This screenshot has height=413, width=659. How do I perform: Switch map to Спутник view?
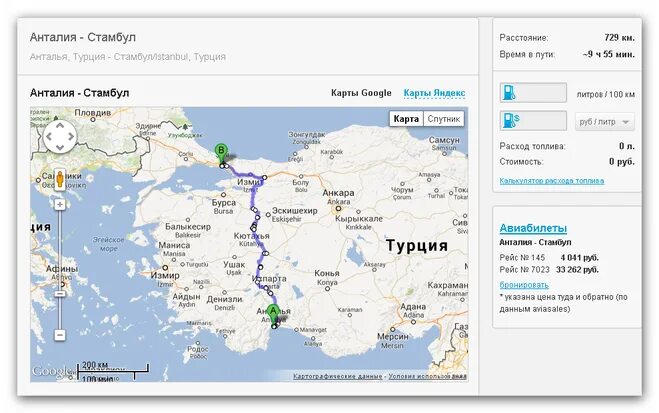(443, 119)
